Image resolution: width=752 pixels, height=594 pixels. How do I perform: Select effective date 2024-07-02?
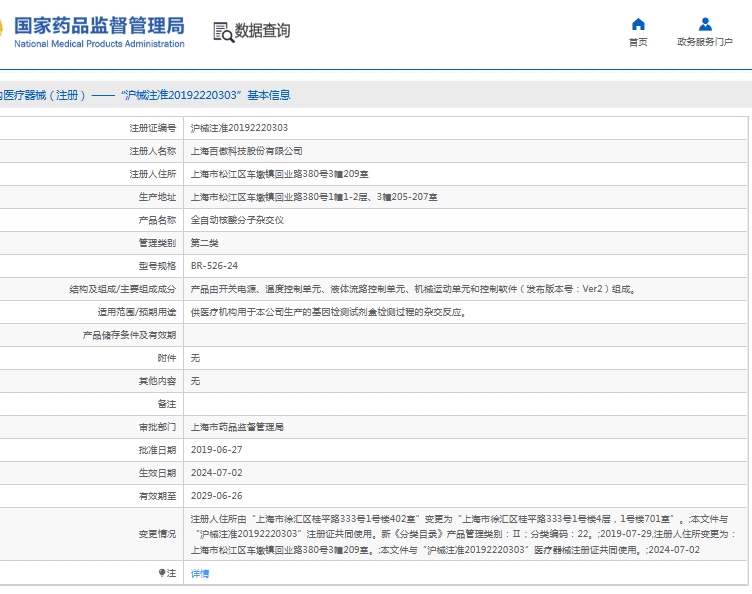tap(217, 473)
